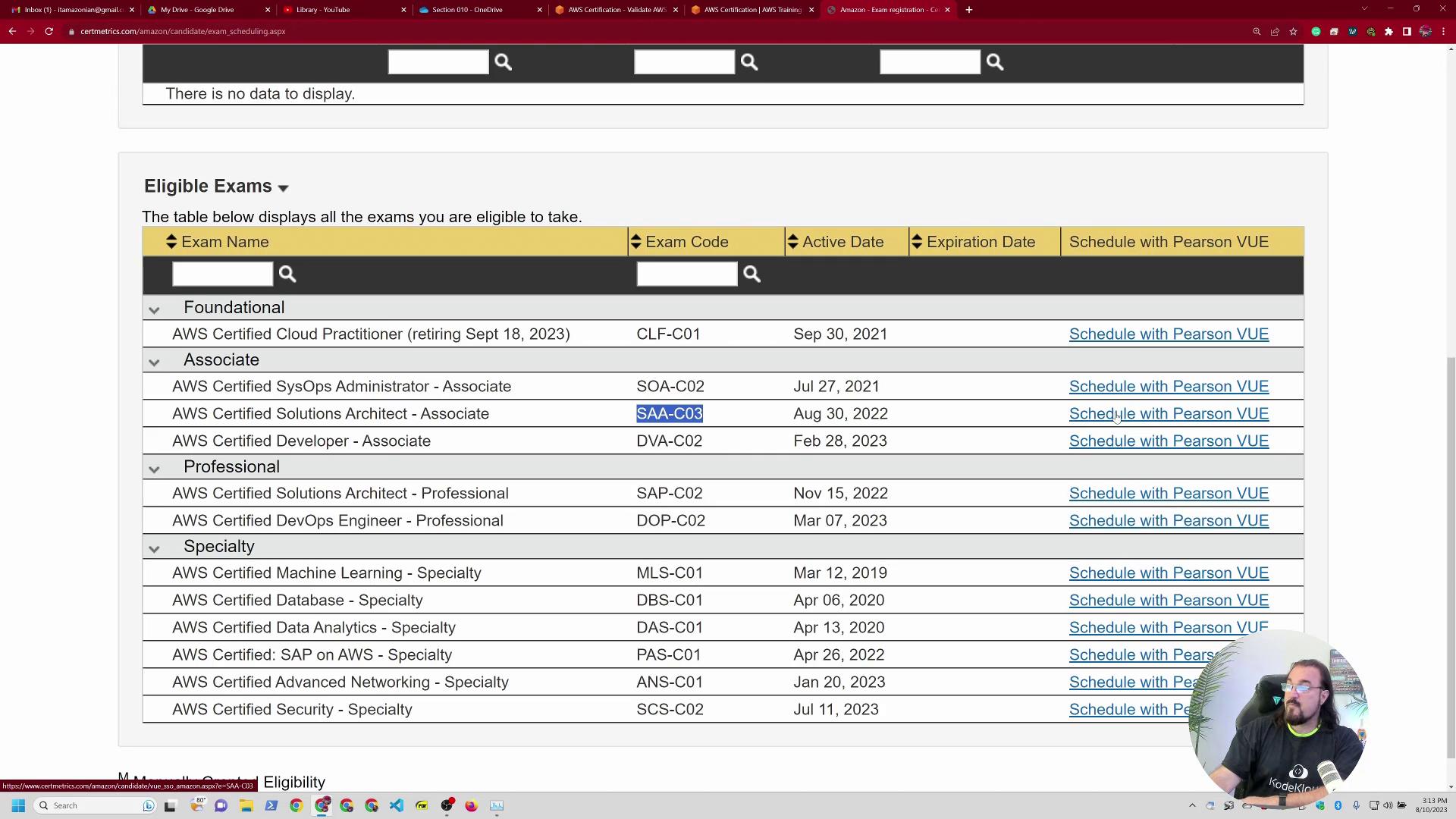
Task: Click the Exam Code filter search icon
Action: click(x=752, y=274)
